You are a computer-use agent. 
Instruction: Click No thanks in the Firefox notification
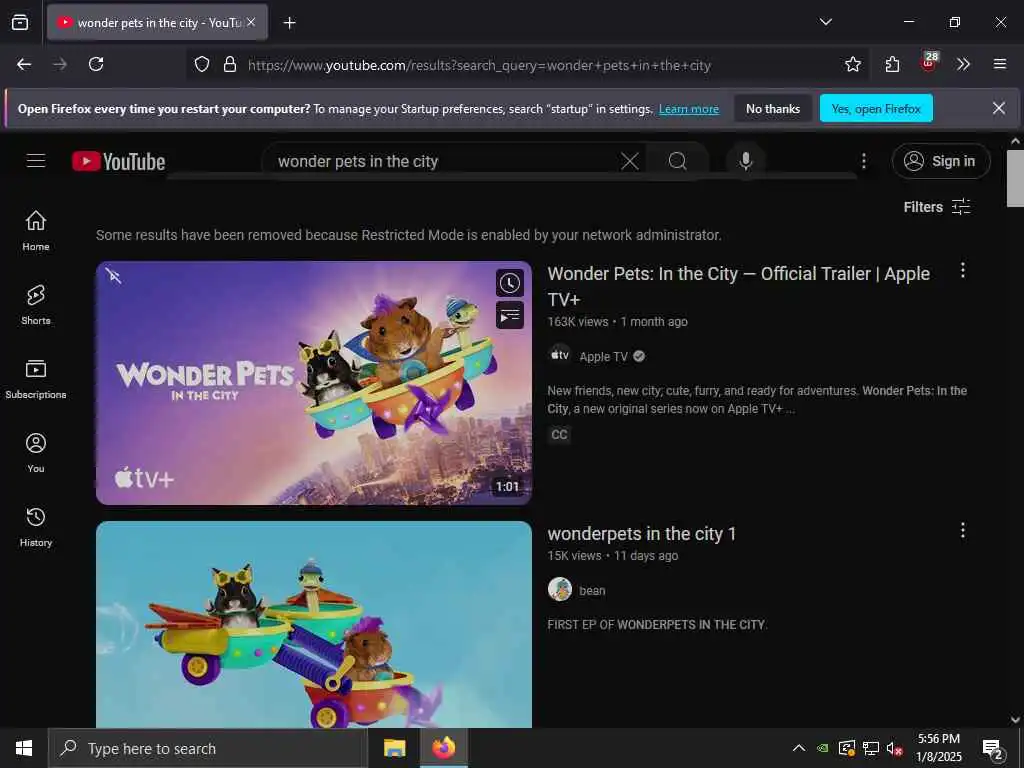[773, 109]
